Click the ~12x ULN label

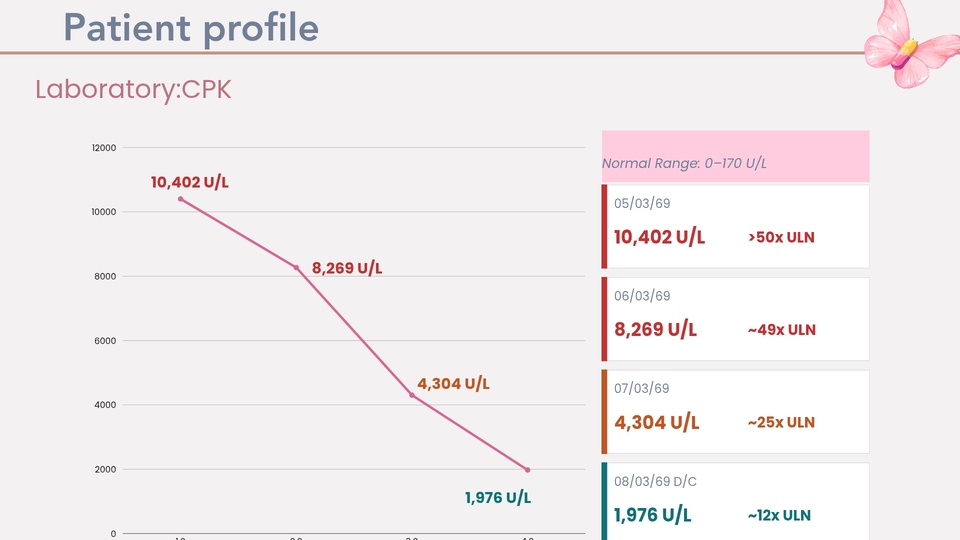(x=779, y=516)
